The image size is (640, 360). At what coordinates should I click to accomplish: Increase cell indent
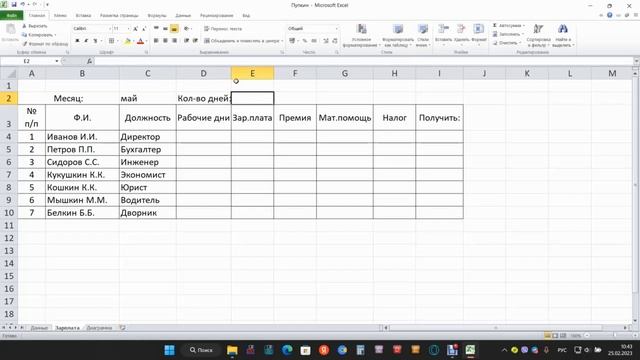[x=195, y=41]
